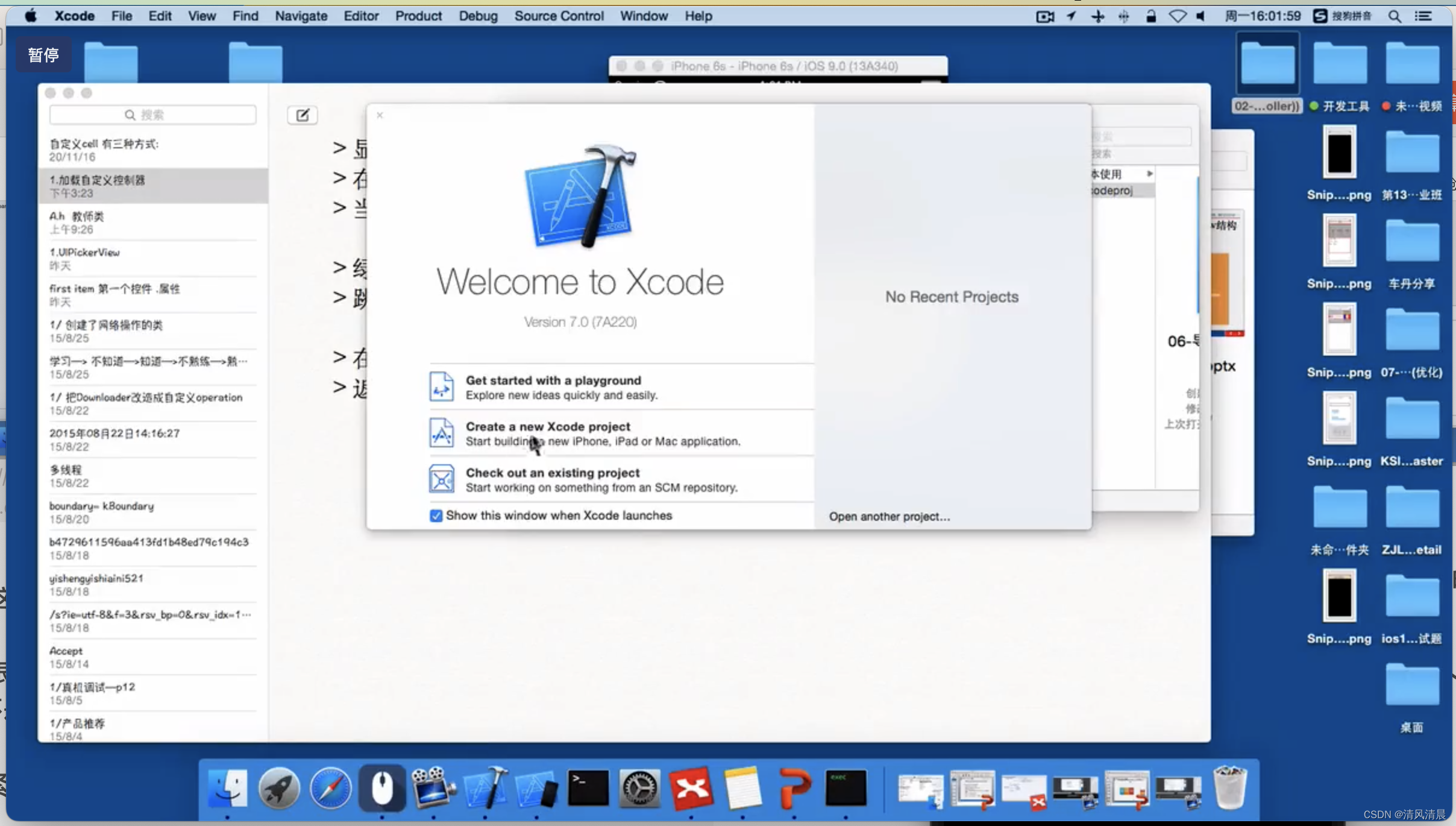Click the SCM checkout project icon
The height and width of the screenshot is (826, 1456).
pyautogui.click(x=441, y=479)
